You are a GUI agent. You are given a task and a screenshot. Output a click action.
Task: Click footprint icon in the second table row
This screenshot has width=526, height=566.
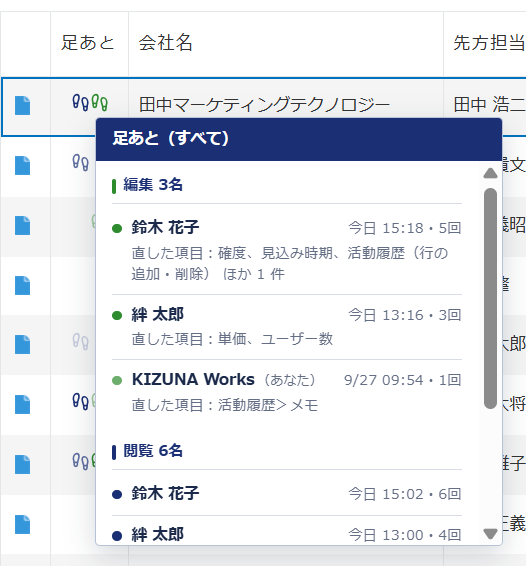[x=81, y=162]
